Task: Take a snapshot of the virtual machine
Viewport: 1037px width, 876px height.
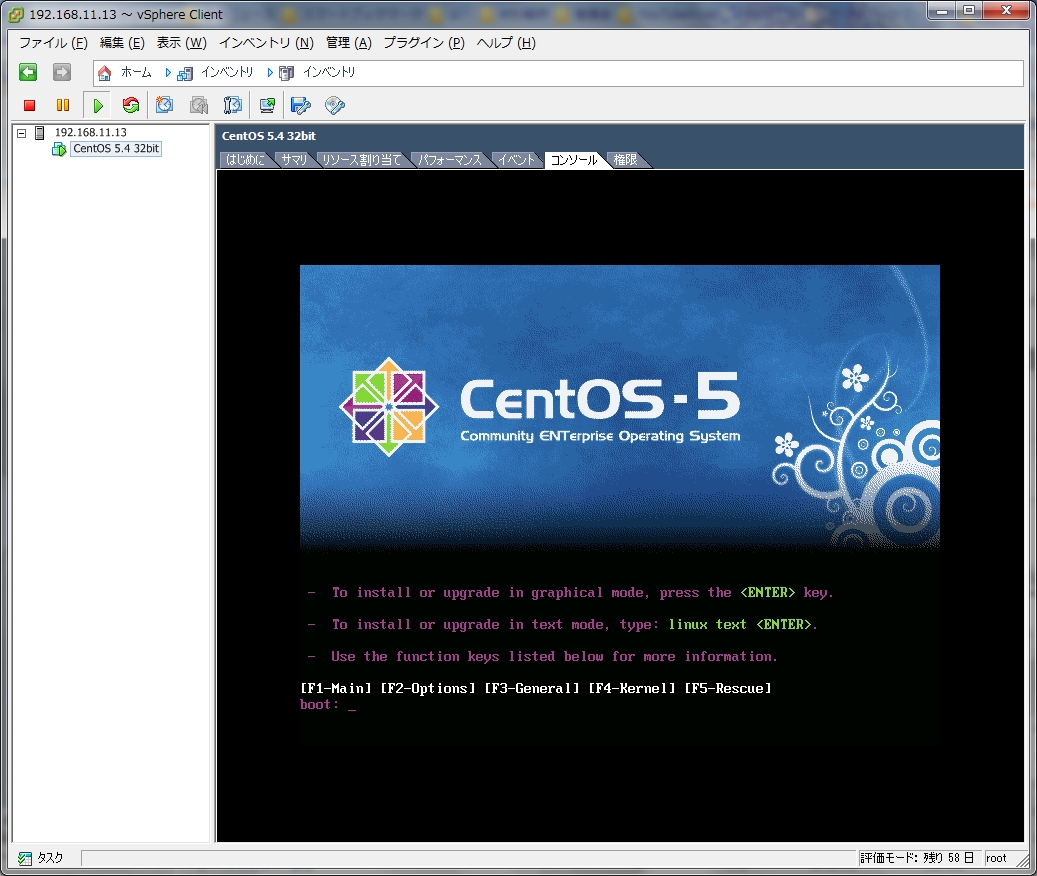Action: (x=164, y=105)
